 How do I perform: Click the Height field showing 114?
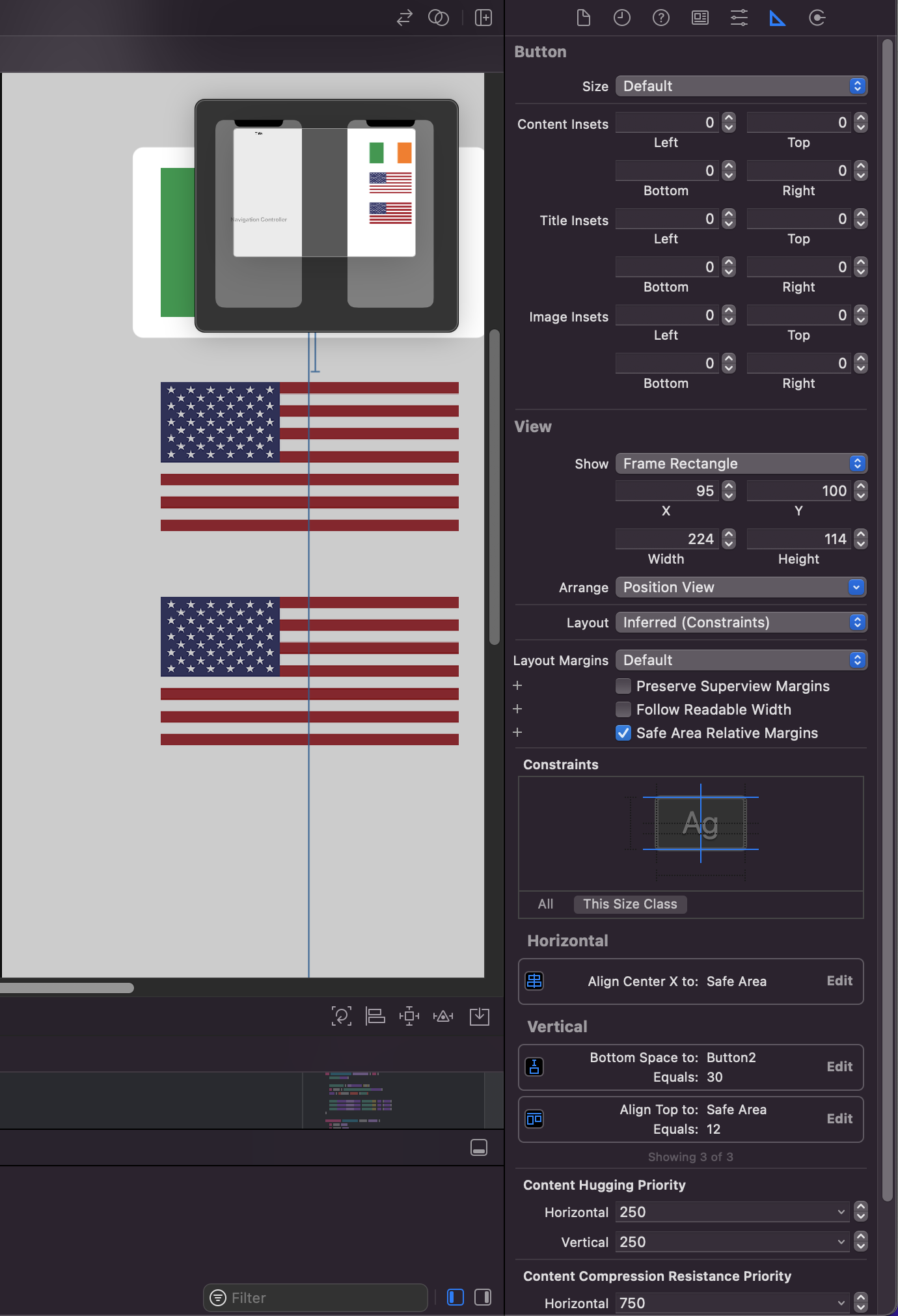[x=800, y=539]
